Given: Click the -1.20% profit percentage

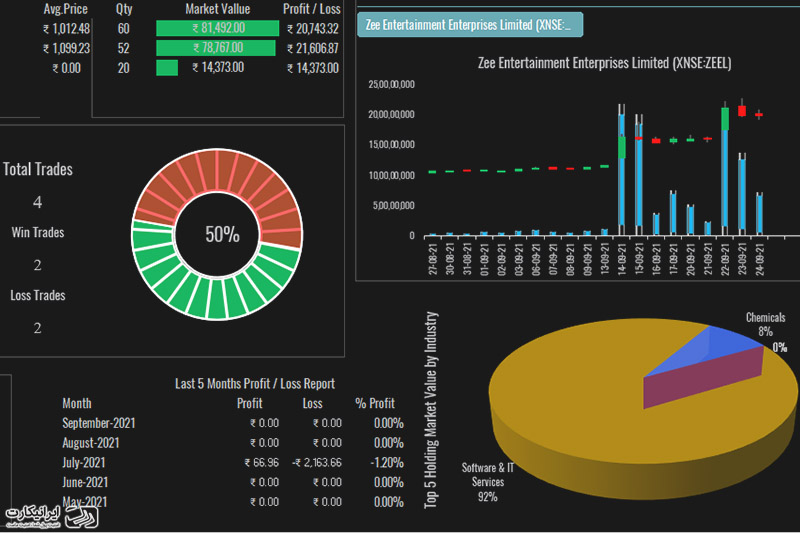Looking at the screenshot, I should tap(387, 463).
